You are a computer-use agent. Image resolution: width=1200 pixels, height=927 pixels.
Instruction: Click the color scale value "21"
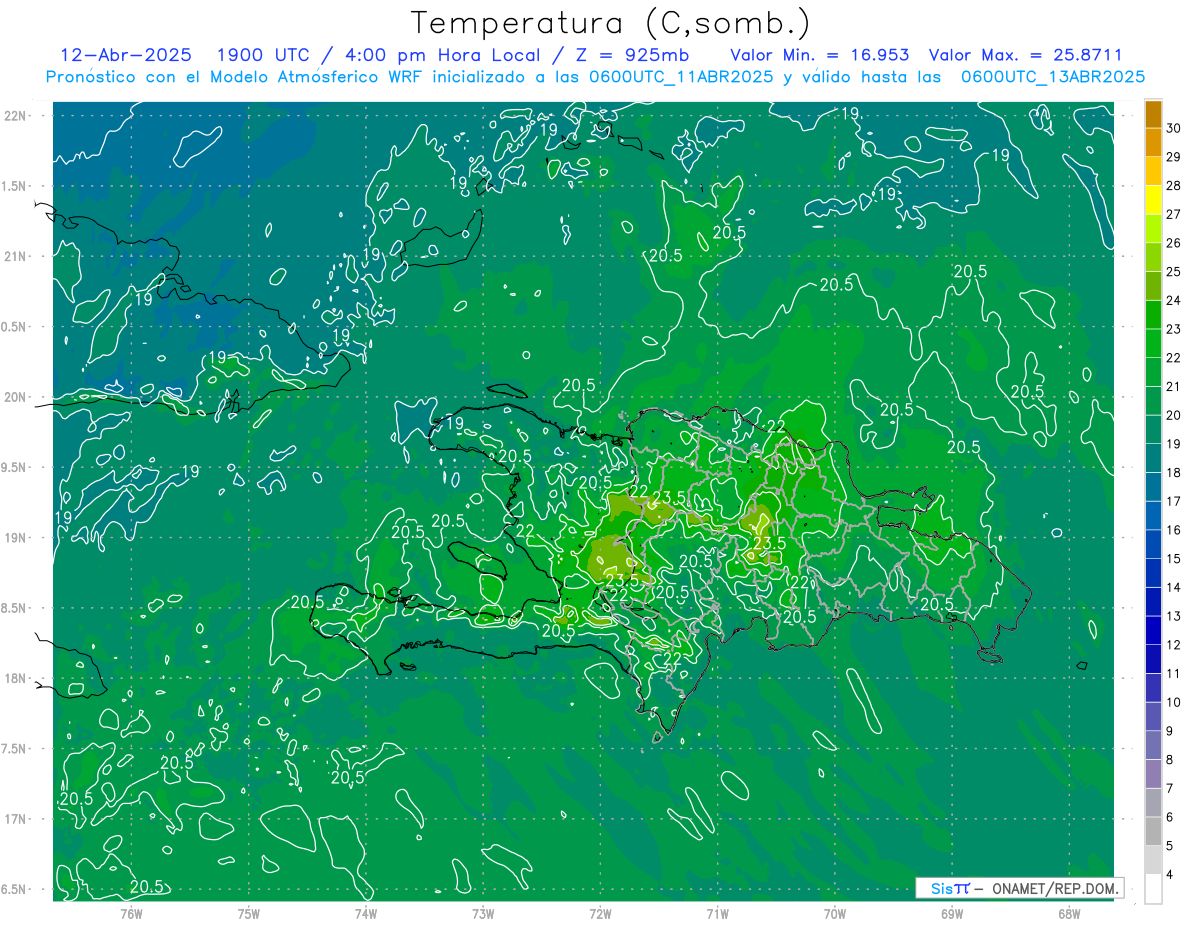1174,386
